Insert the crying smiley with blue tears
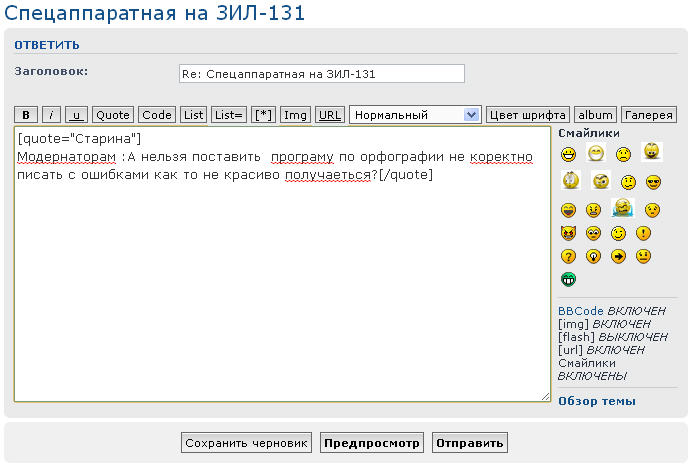Viewport: 693px width, 468px height. (623, 208)
